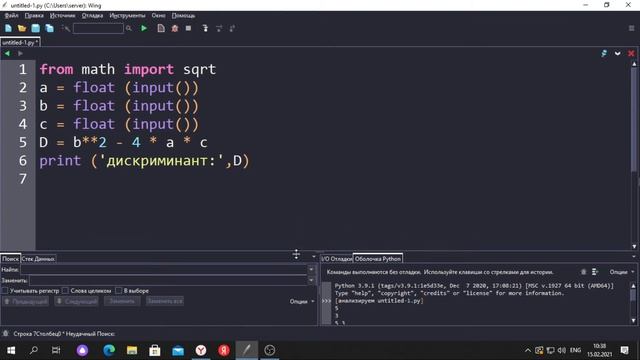640x360 pixels.
Task: Click the 'Предыдущий' search button
Action: click(x=26, y=301)
